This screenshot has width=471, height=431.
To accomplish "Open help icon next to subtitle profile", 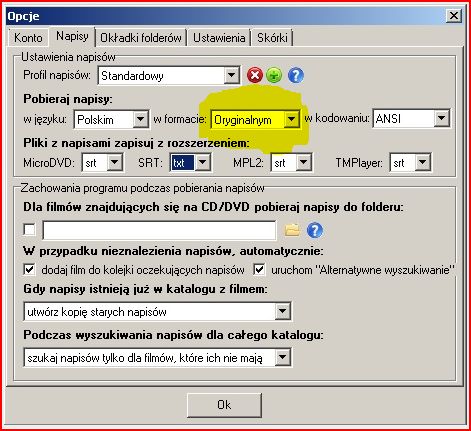I will tap(296, 75).
